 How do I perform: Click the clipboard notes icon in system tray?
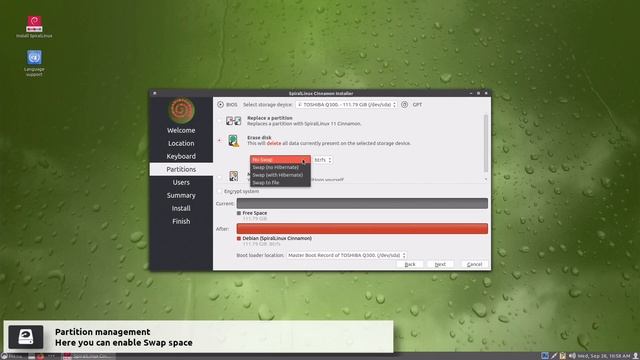(563, 356)
